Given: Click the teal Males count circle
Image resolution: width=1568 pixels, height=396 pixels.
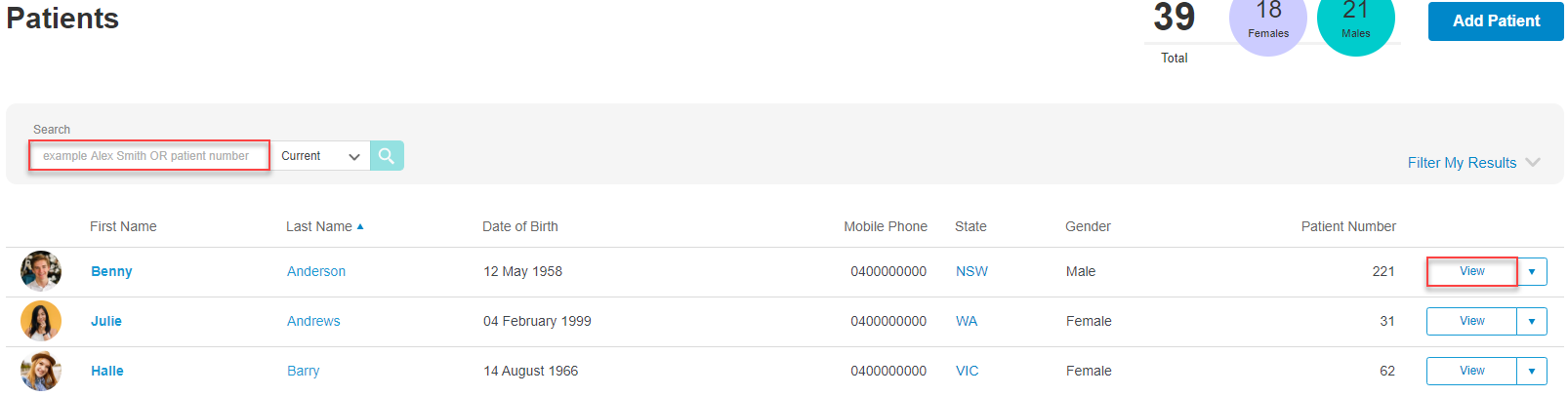Looking at the screenshot, I should pyautogui.click(x=1356, y=20).
